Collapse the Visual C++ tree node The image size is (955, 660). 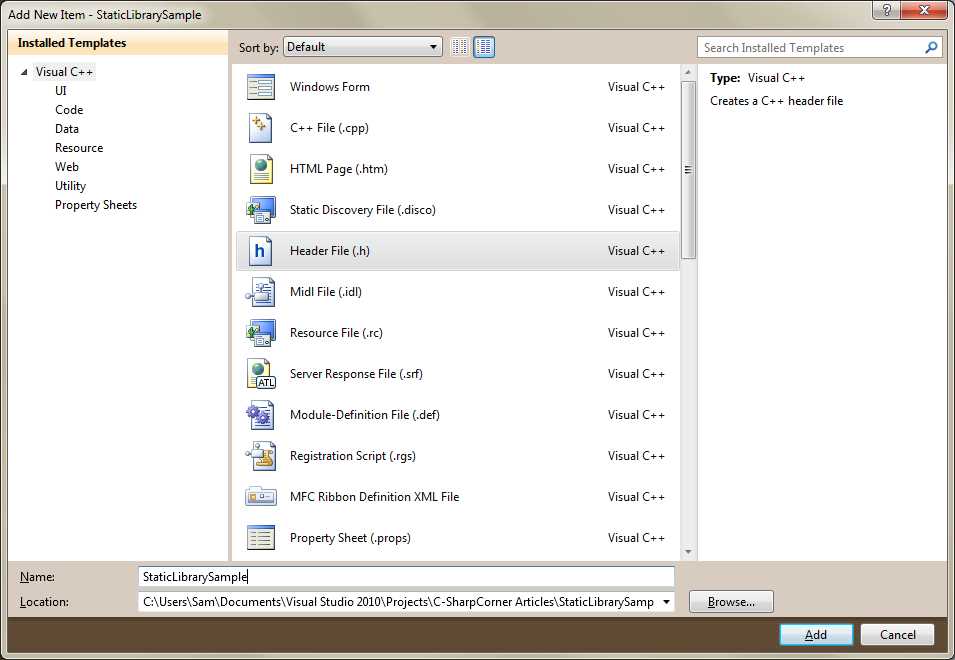23,71
